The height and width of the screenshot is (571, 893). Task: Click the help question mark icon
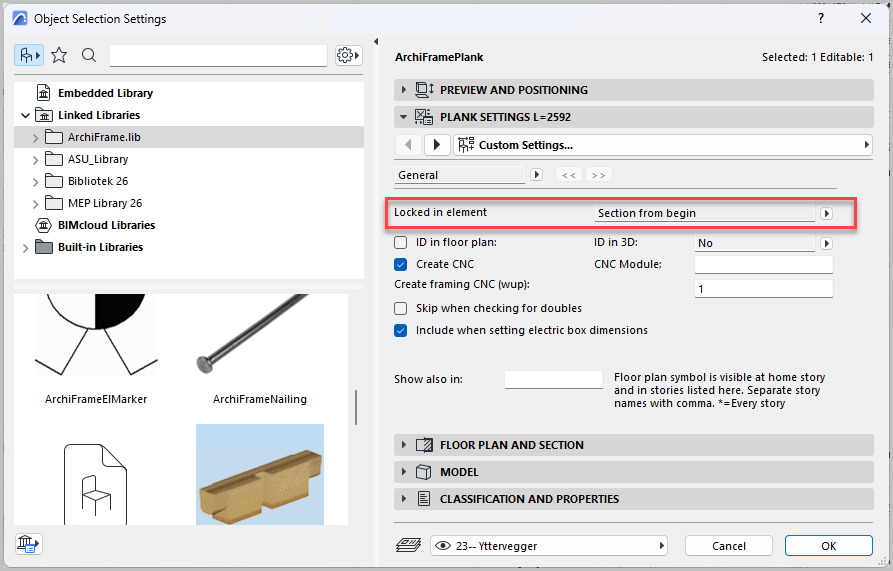pos(820,18)
